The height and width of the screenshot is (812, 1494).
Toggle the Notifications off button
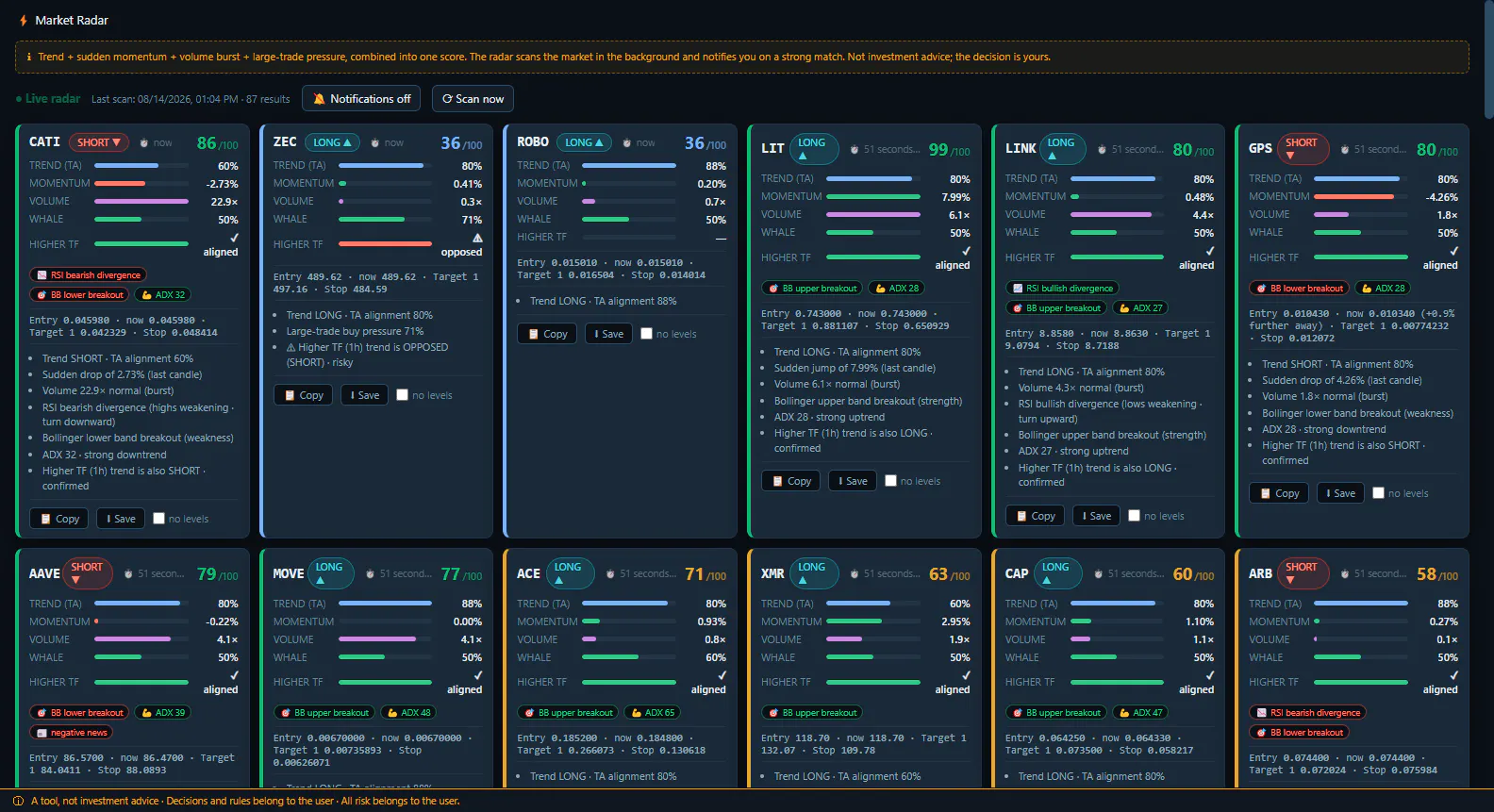pyautogui.click(x=363, y=99)
